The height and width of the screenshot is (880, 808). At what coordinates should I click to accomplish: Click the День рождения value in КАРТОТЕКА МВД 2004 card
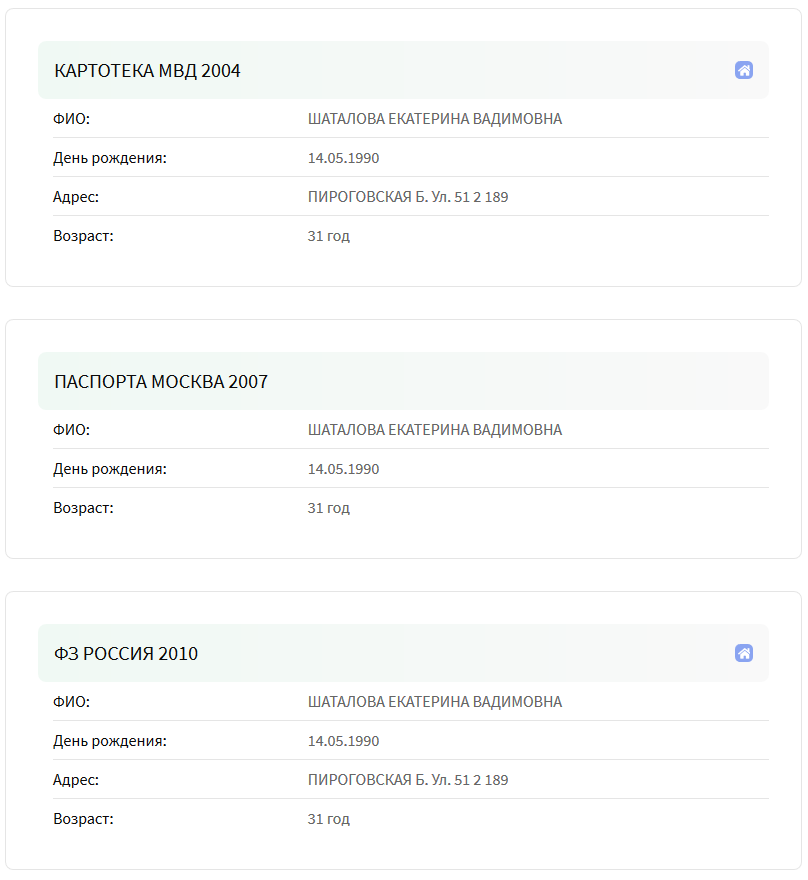(x=343, y=158)
